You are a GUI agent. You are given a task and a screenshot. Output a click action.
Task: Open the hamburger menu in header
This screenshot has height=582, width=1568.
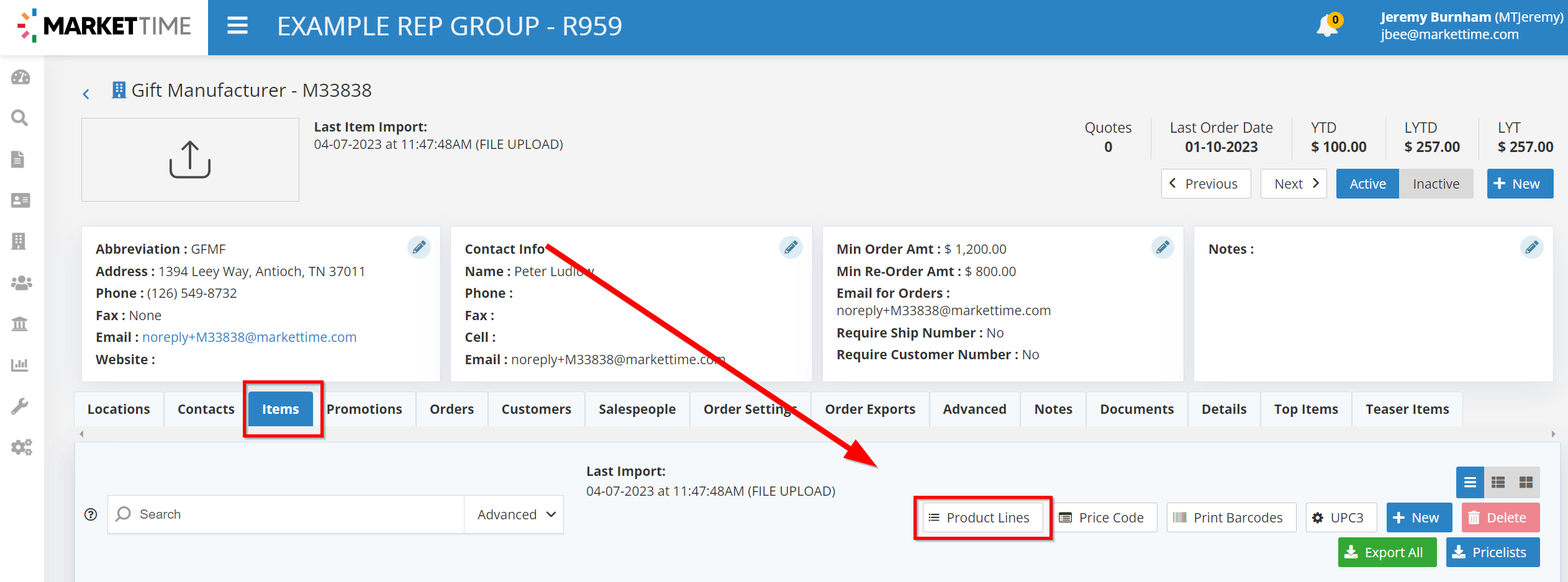pyautogui.click(x=237, y=26)
